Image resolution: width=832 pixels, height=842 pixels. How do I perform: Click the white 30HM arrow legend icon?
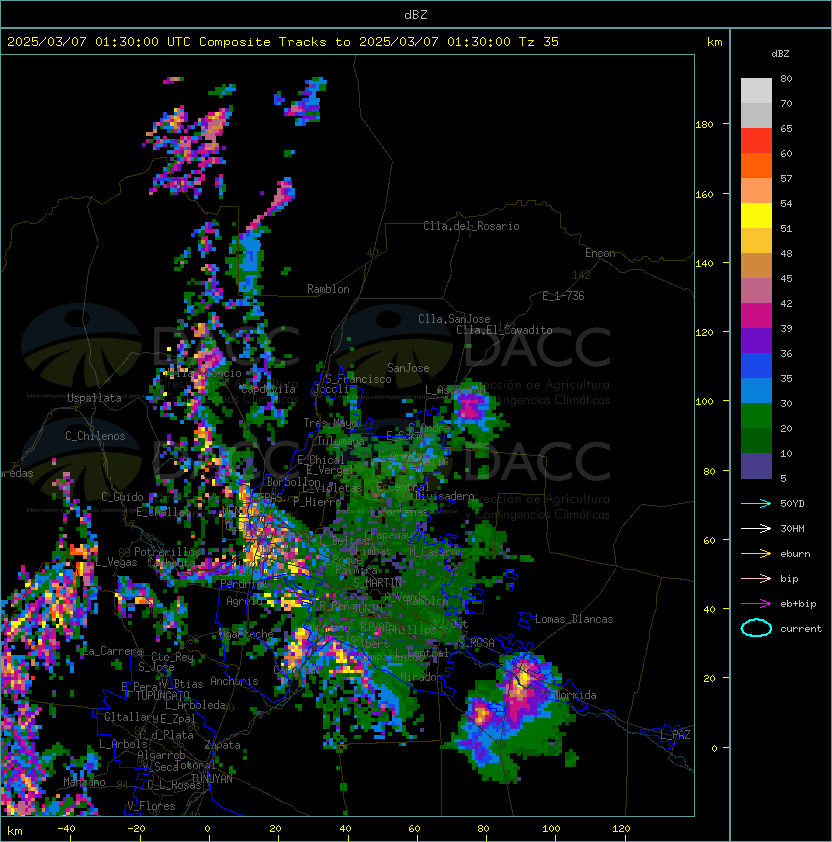[x=756, y=529]
